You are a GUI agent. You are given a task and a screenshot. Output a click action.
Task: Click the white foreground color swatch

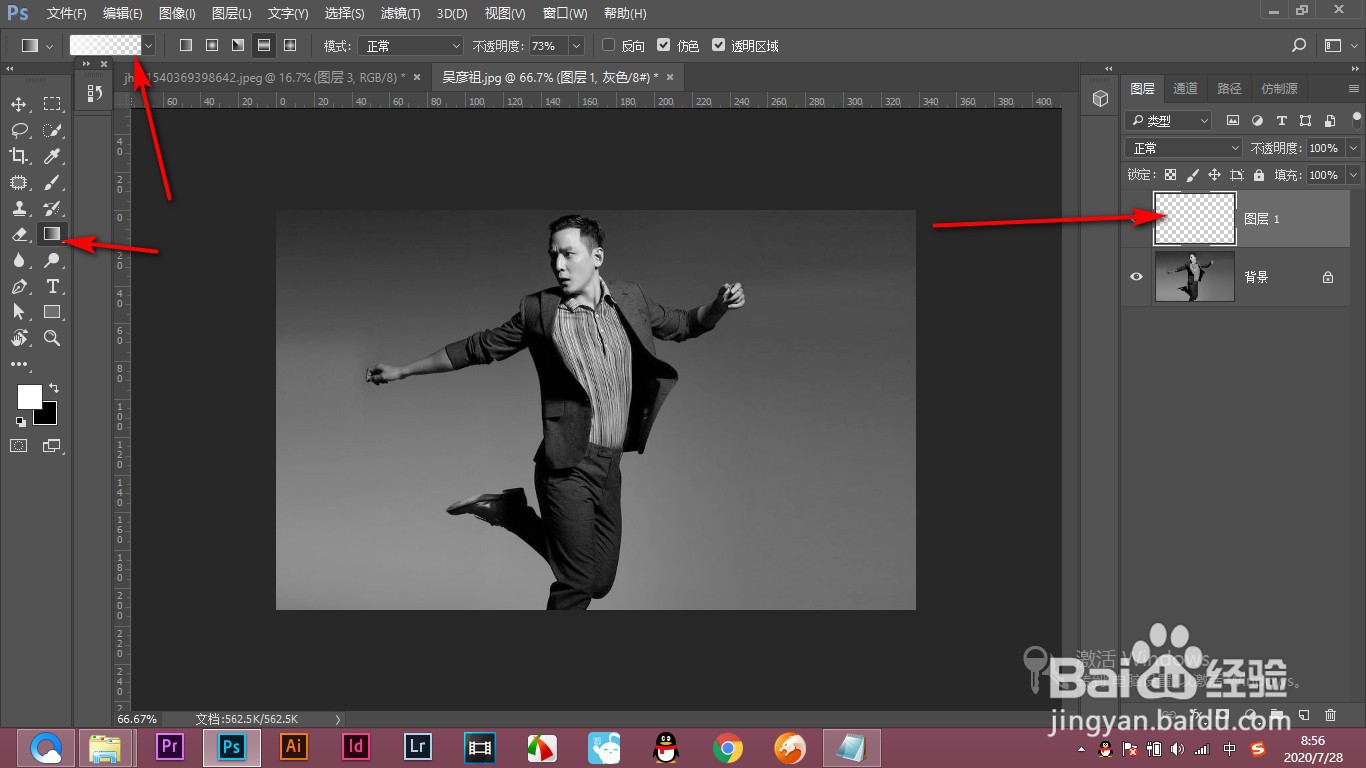(29, 396)
